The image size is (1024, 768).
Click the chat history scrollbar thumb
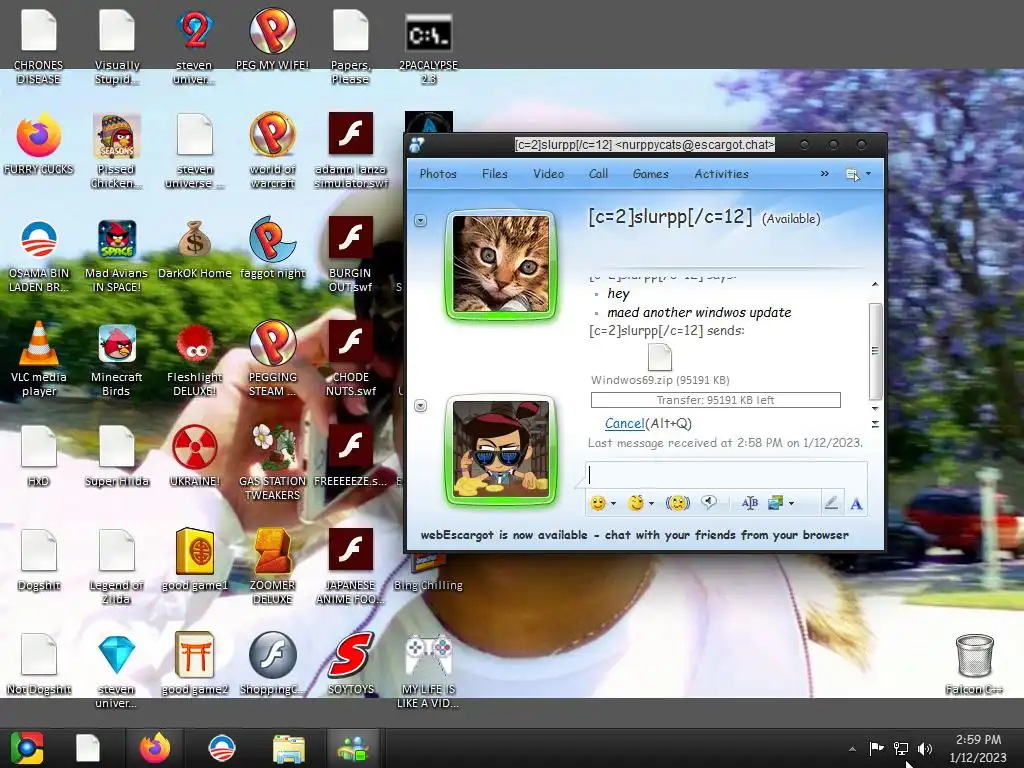point(875,351)
